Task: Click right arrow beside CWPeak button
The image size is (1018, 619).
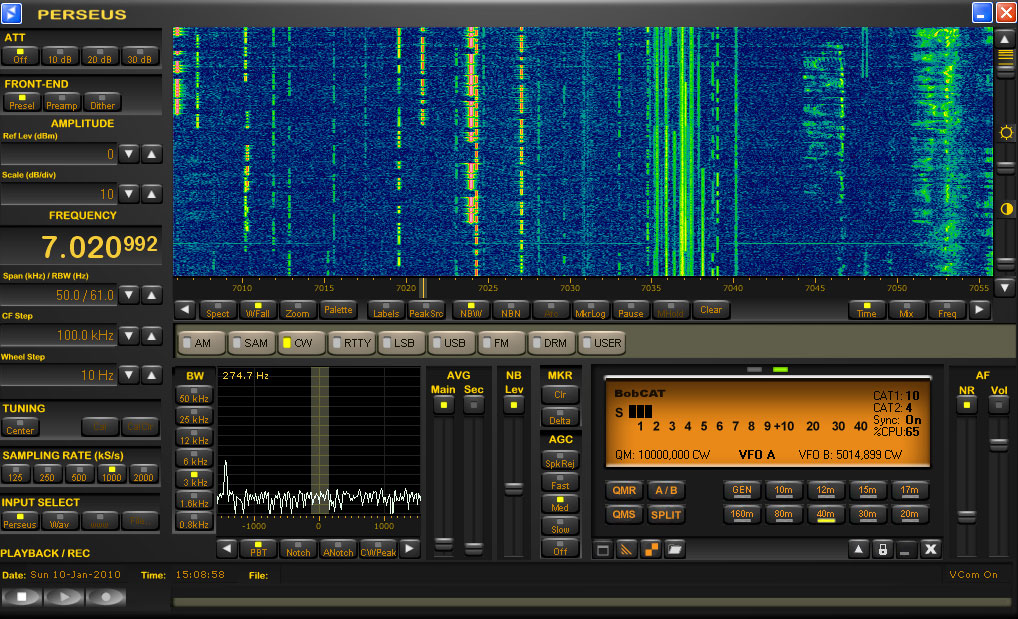Action: click(409, 549)
